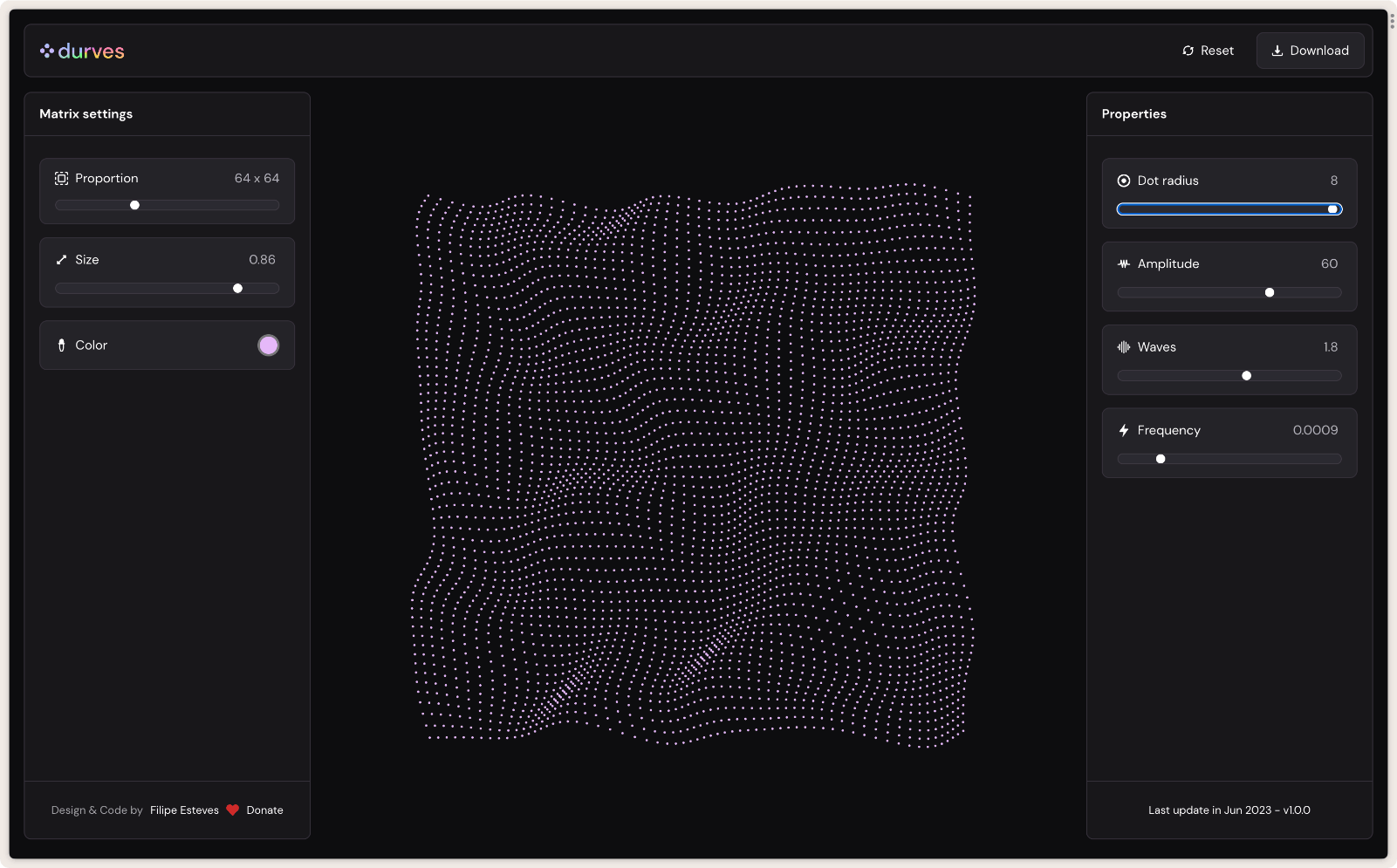Click the Frequency lightning bolt icon
Screen dimensions: 1397x868
click(x=1124, y=431)
